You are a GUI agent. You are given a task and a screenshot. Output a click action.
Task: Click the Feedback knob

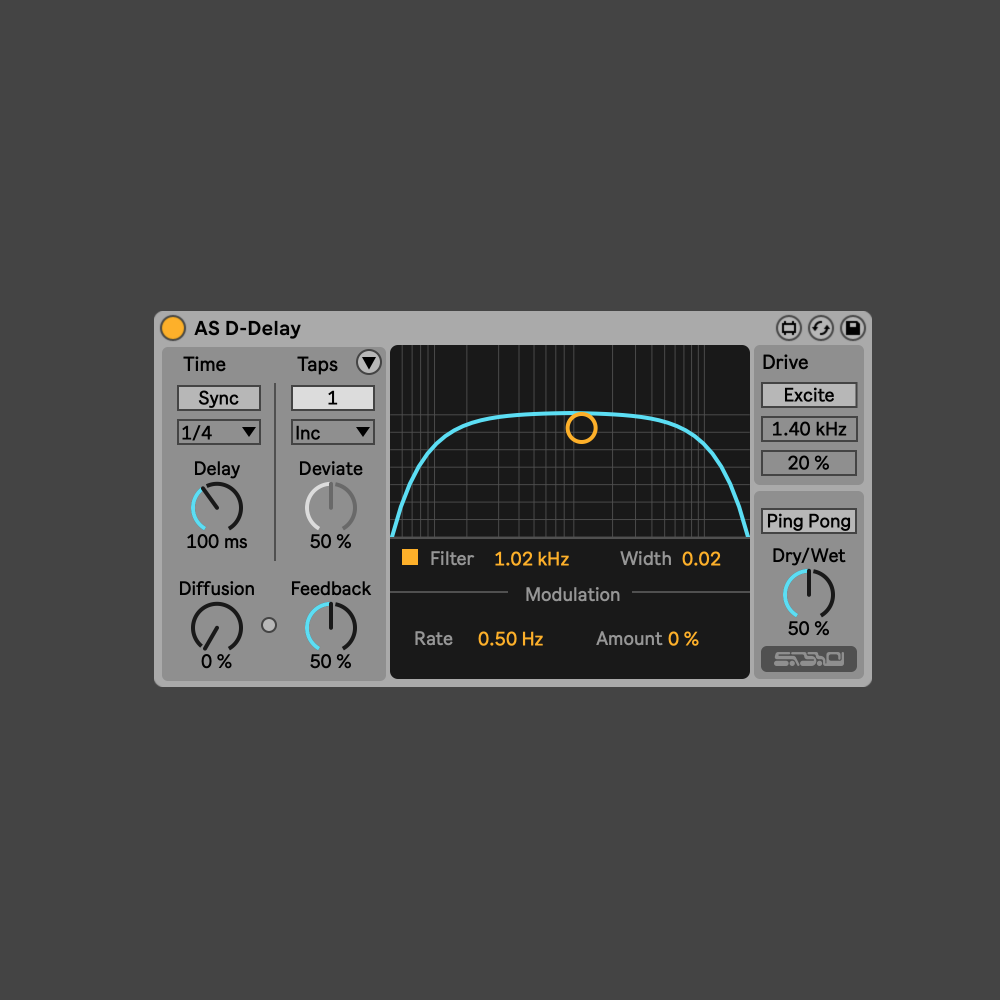point(331,627)
